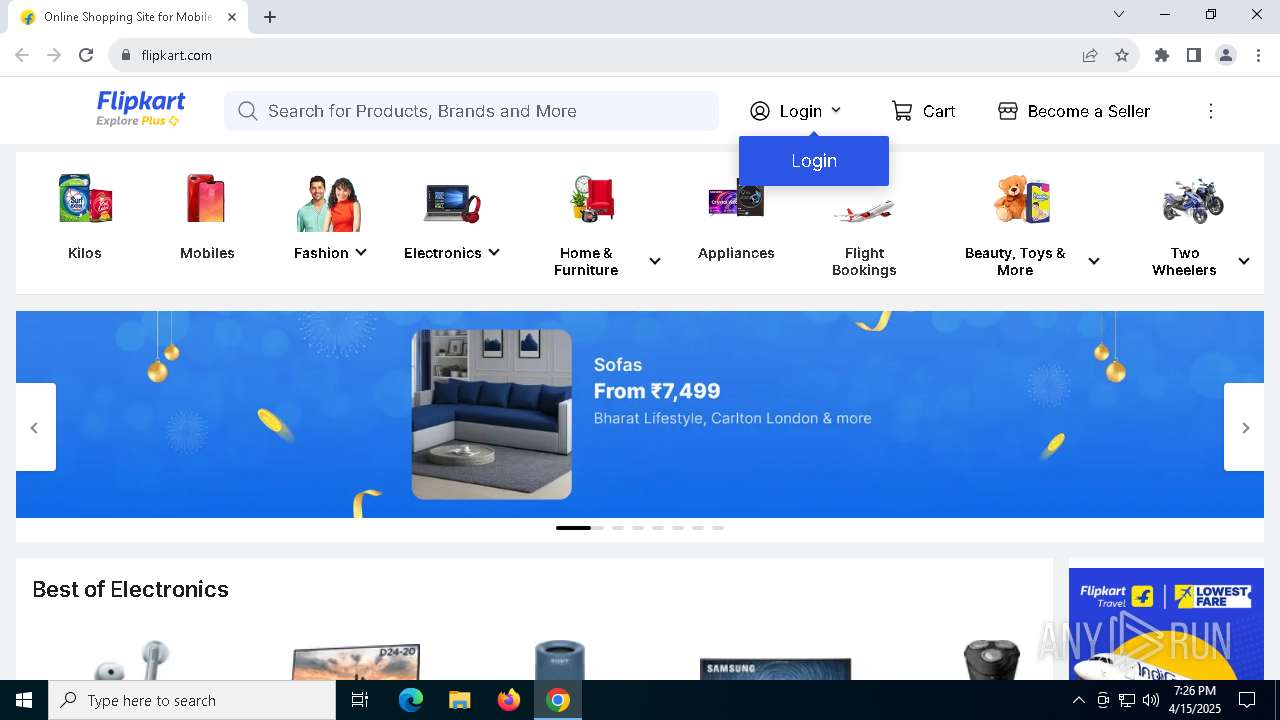Click the Flipkart Explore Plus logo
The height and width of the screenshot is (720, 1280).
pyautogui.click(x=140, y=109)
